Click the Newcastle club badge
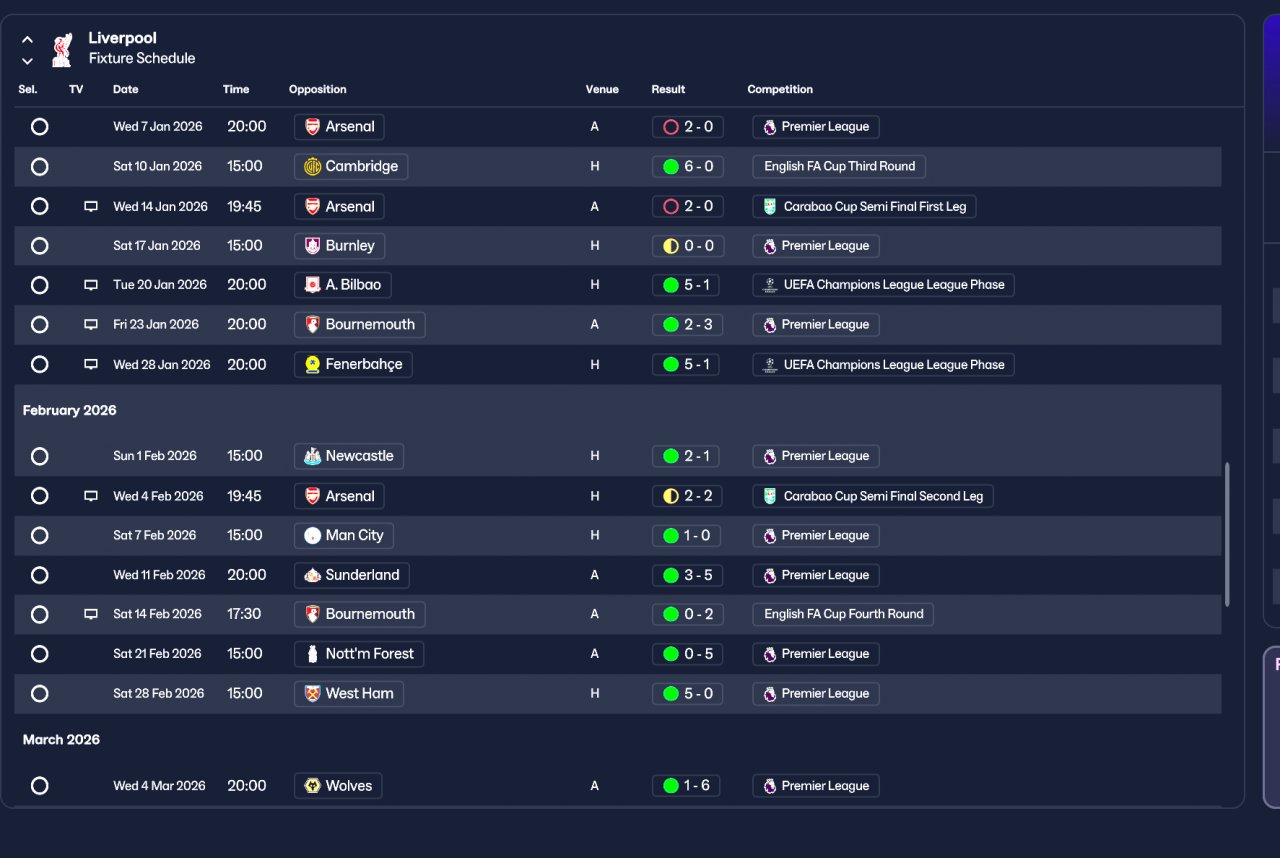This screenshot has width=1280, height=858. click(313, 456)
